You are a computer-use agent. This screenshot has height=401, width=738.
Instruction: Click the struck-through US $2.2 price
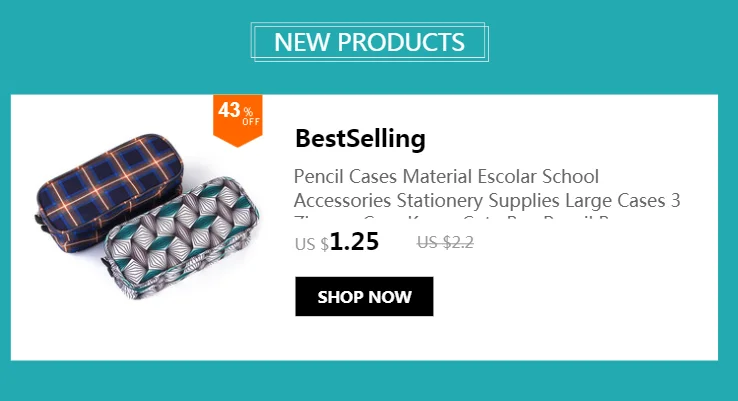click(x=445, y=242)
